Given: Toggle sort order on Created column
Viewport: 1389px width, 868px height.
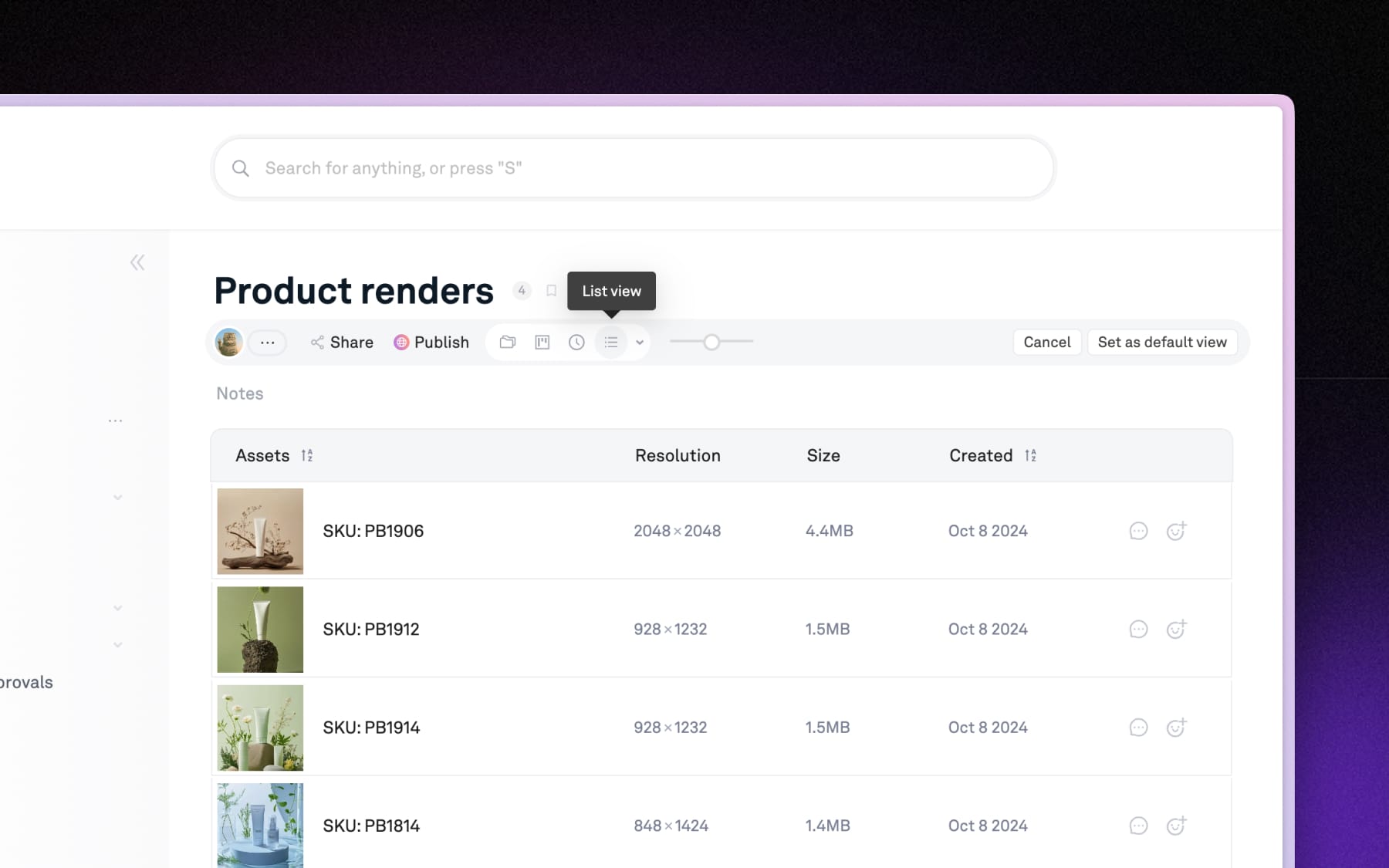Looking at the screenshot, I should pos(1030,456).
